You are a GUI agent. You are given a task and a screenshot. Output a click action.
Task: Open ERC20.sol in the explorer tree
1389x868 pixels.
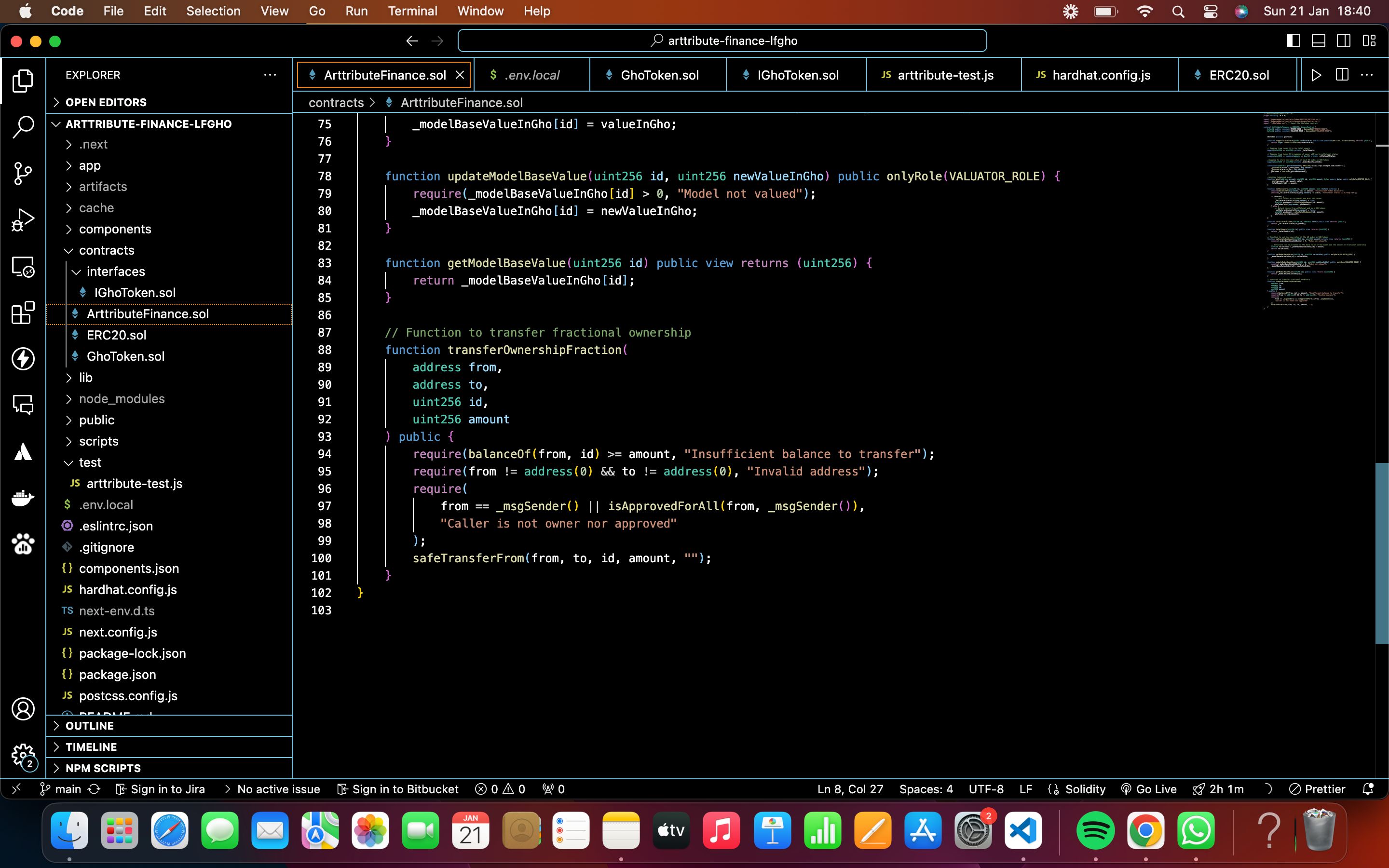pos(169,335)
